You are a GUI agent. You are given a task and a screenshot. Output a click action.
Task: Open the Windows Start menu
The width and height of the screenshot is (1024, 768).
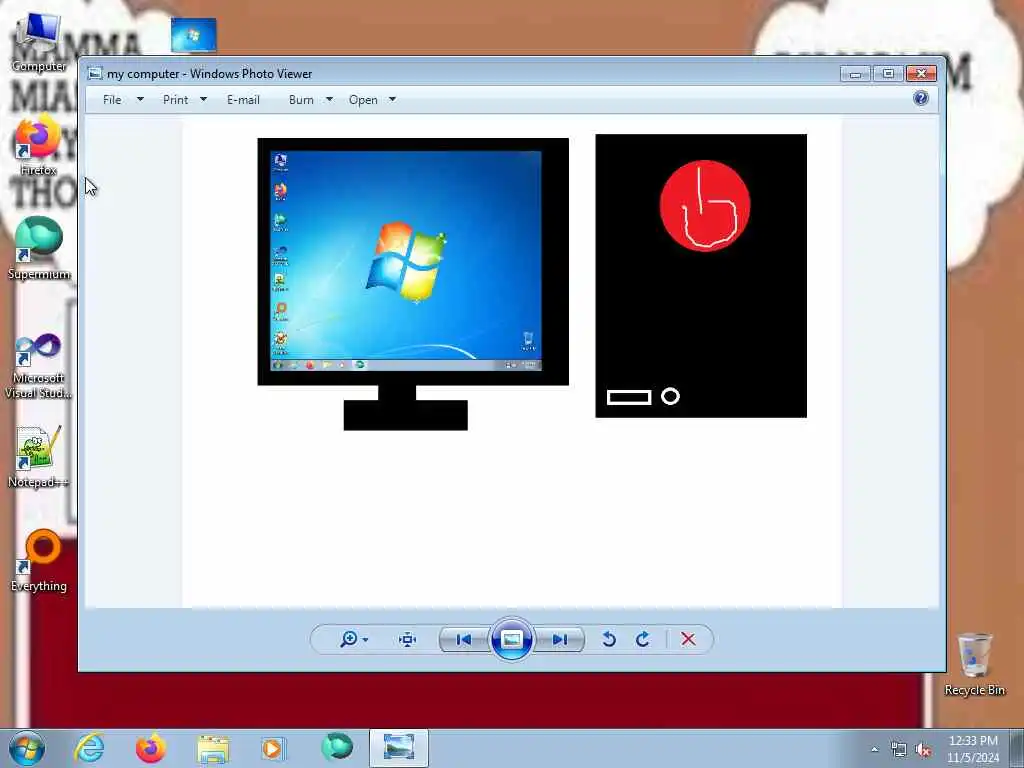(27, 748)
